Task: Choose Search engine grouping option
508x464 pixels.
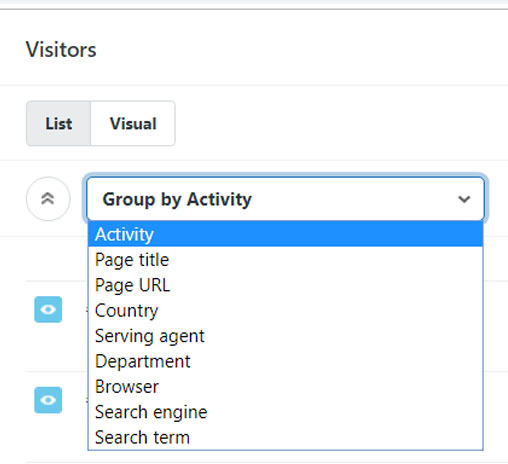Action: pyautogui.click(x=285, y=412)
